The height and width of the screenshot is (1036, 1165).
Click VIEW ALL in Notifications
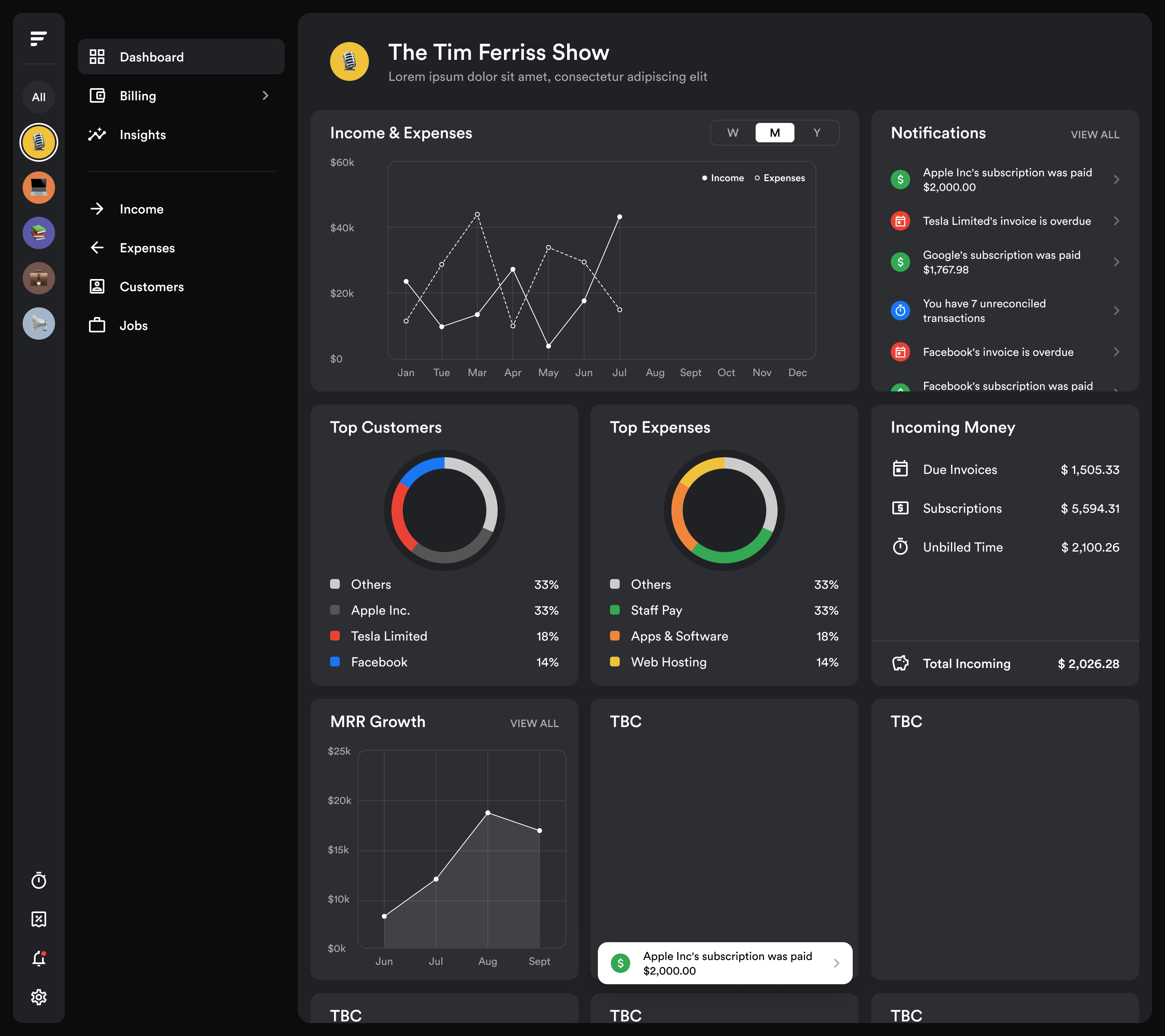coord(1094,135)
